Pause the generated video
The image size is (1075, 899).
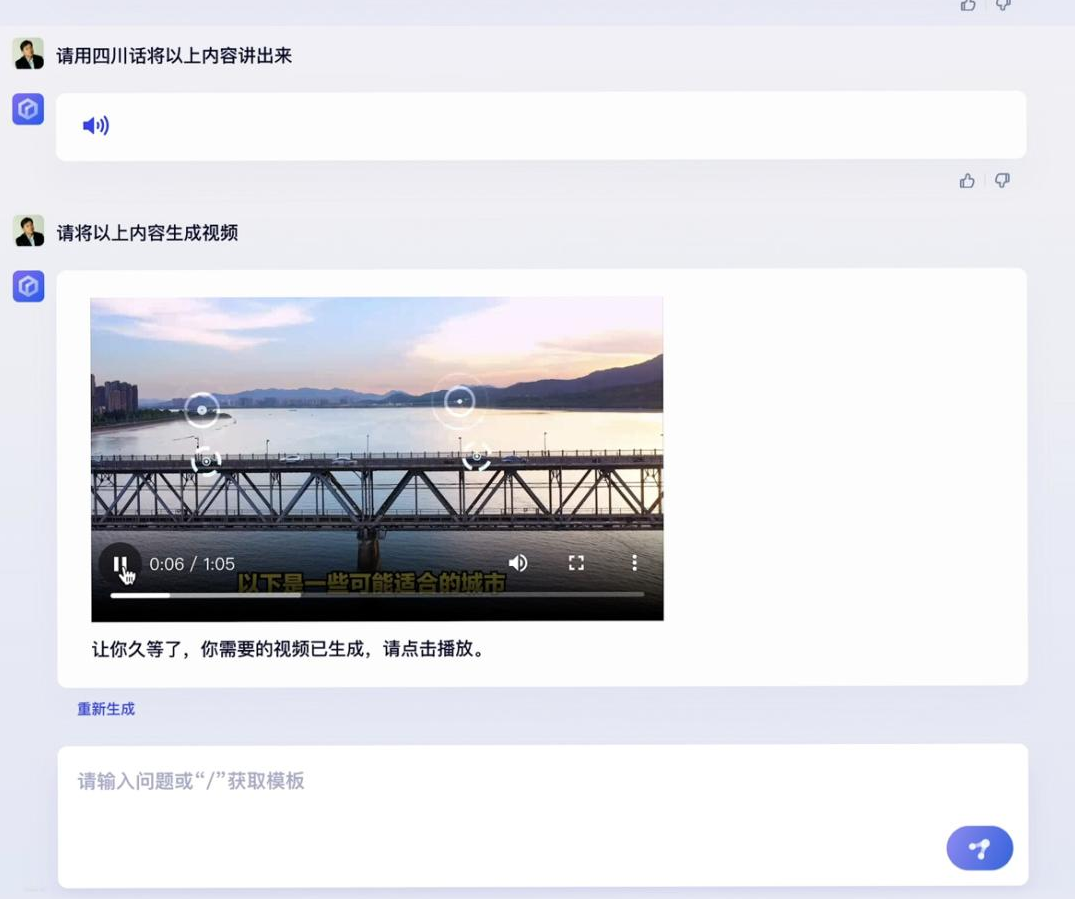coord(120,564)
